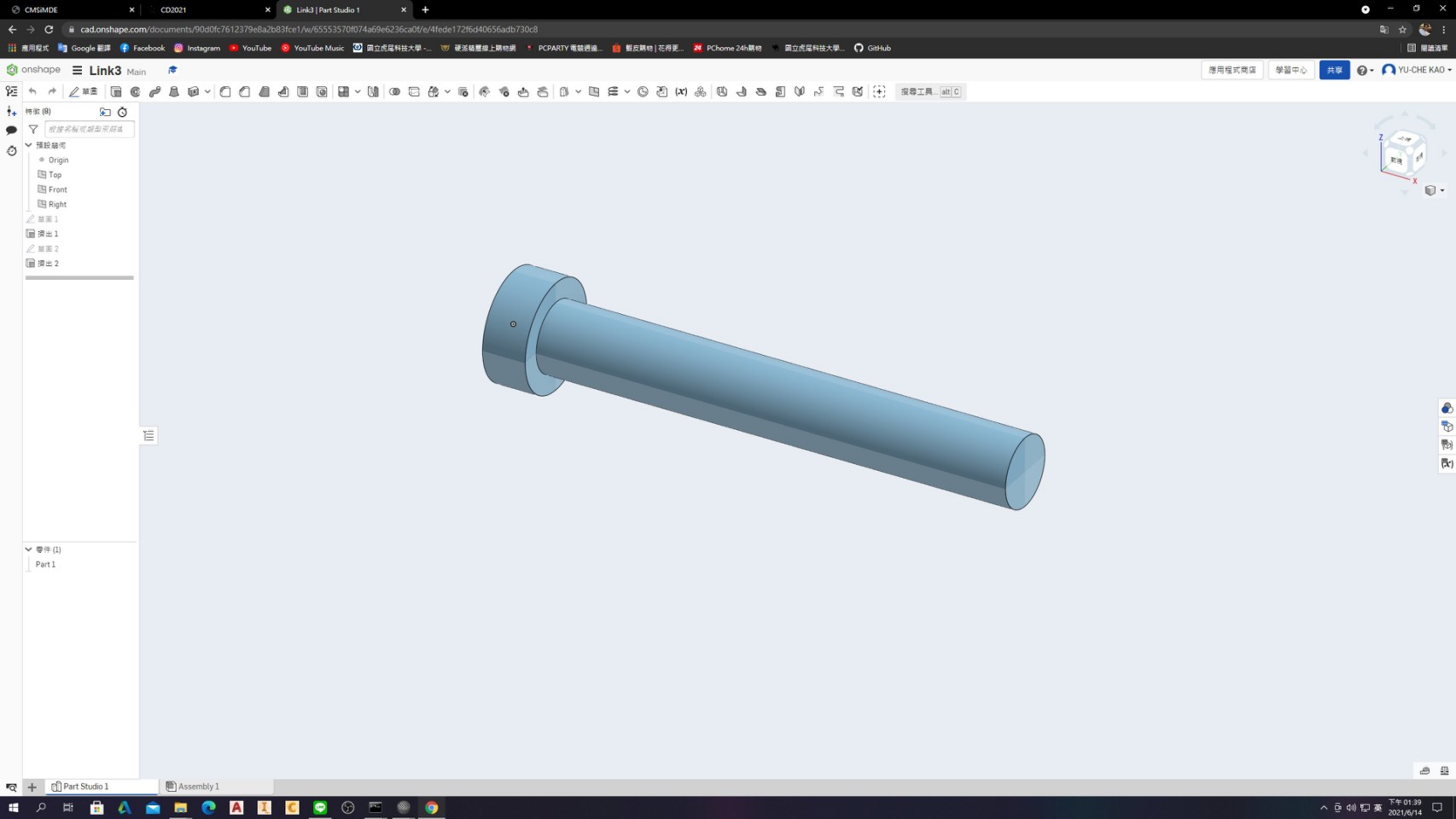Click the rollback stopwatch icon in features header
1456x819 pixels.
coord(122,112)
